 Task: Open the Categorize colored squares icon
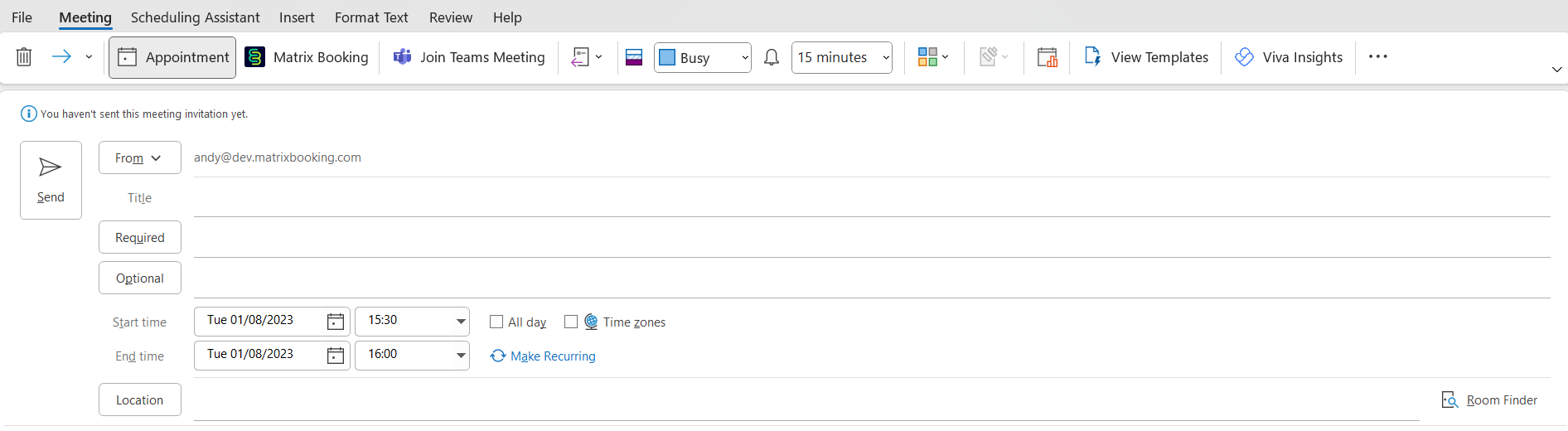pyautogui.click(x=927, y=57)
